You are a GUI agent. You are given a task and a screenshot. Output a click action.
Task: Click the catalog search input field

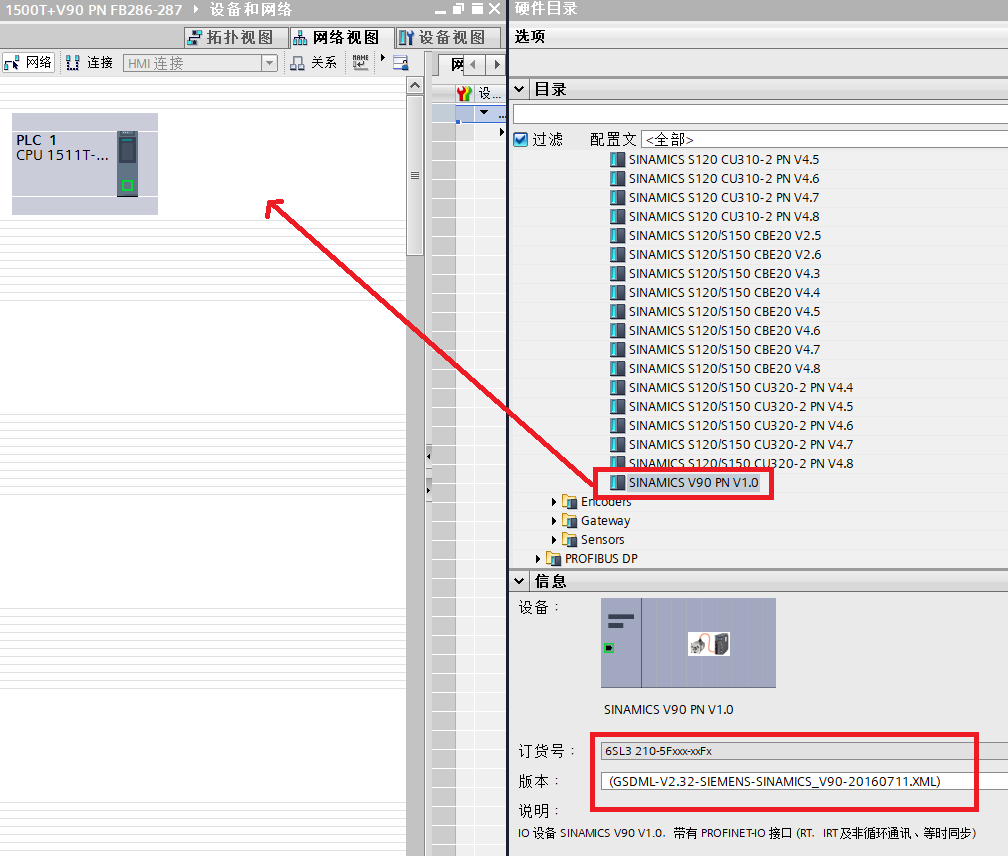[x=760, y=114]
